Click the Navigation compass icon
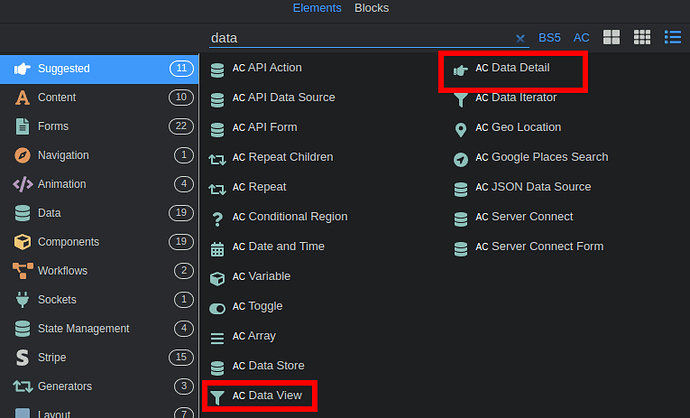The width and height of the screenshot is (690, 418). (22, 155)
